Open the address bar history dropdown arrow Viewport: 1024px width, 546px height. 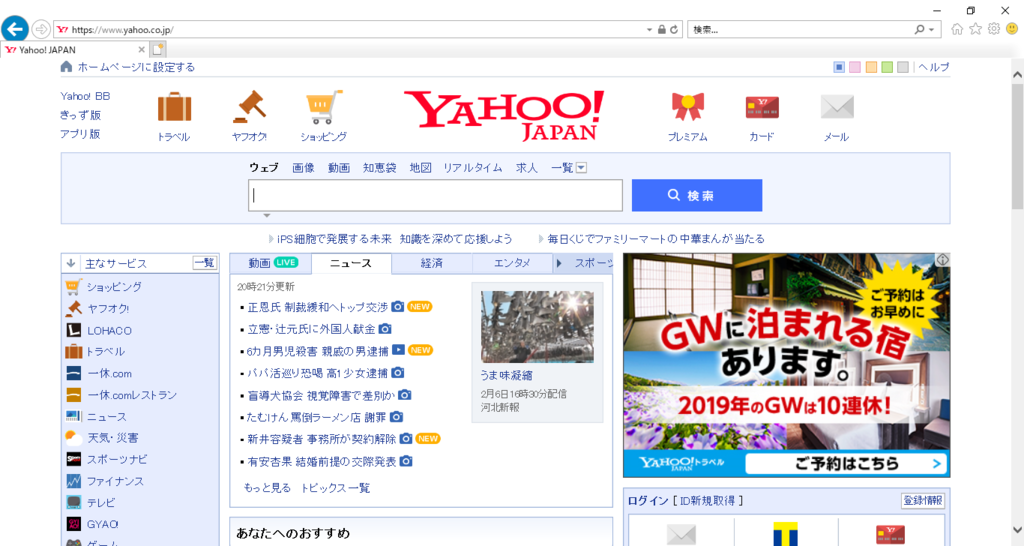tap(649, 29)
